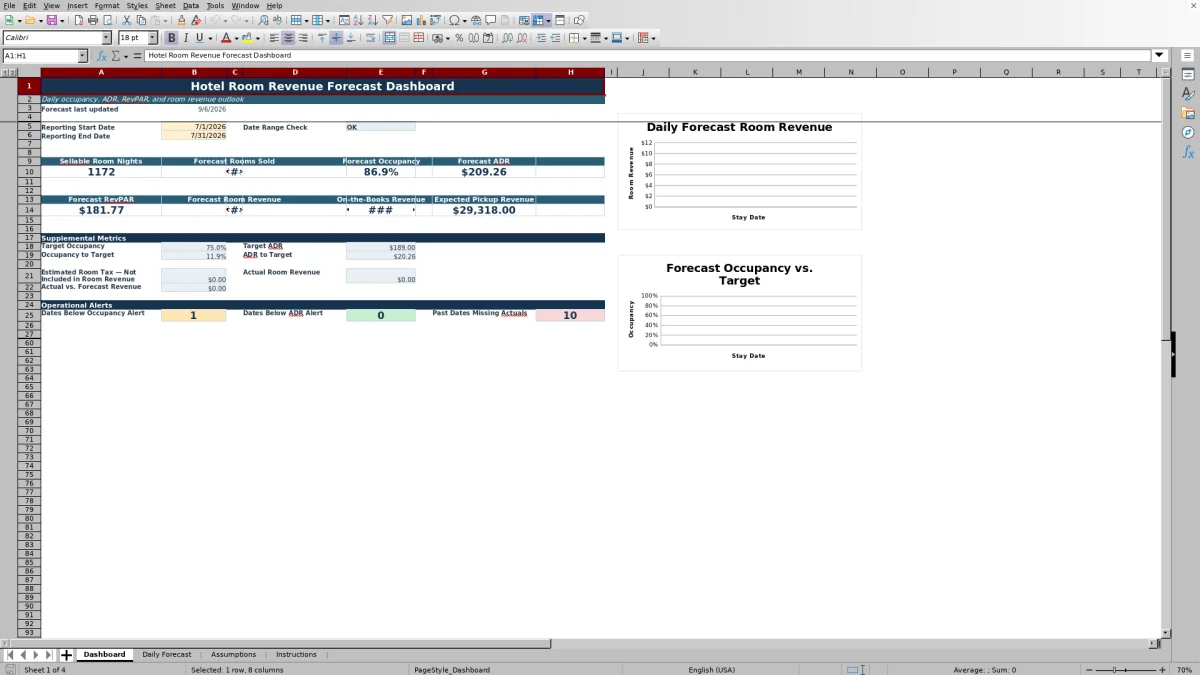Open the sidebar settings menu icon
The width and height of the screenshot is (1200, 675).
[x=1188, y=56]
